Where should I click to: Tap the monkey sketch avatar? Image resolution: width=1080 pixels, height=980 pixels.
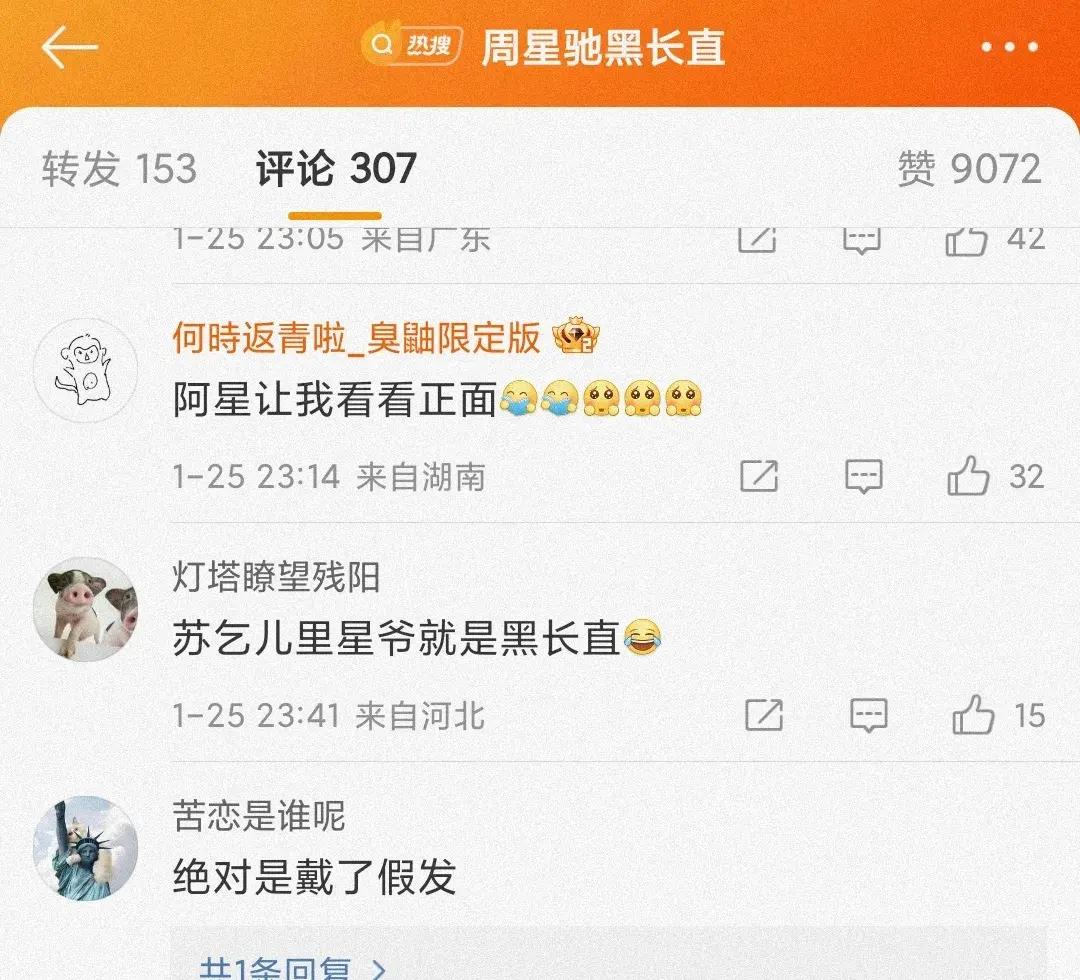point(85,371)
